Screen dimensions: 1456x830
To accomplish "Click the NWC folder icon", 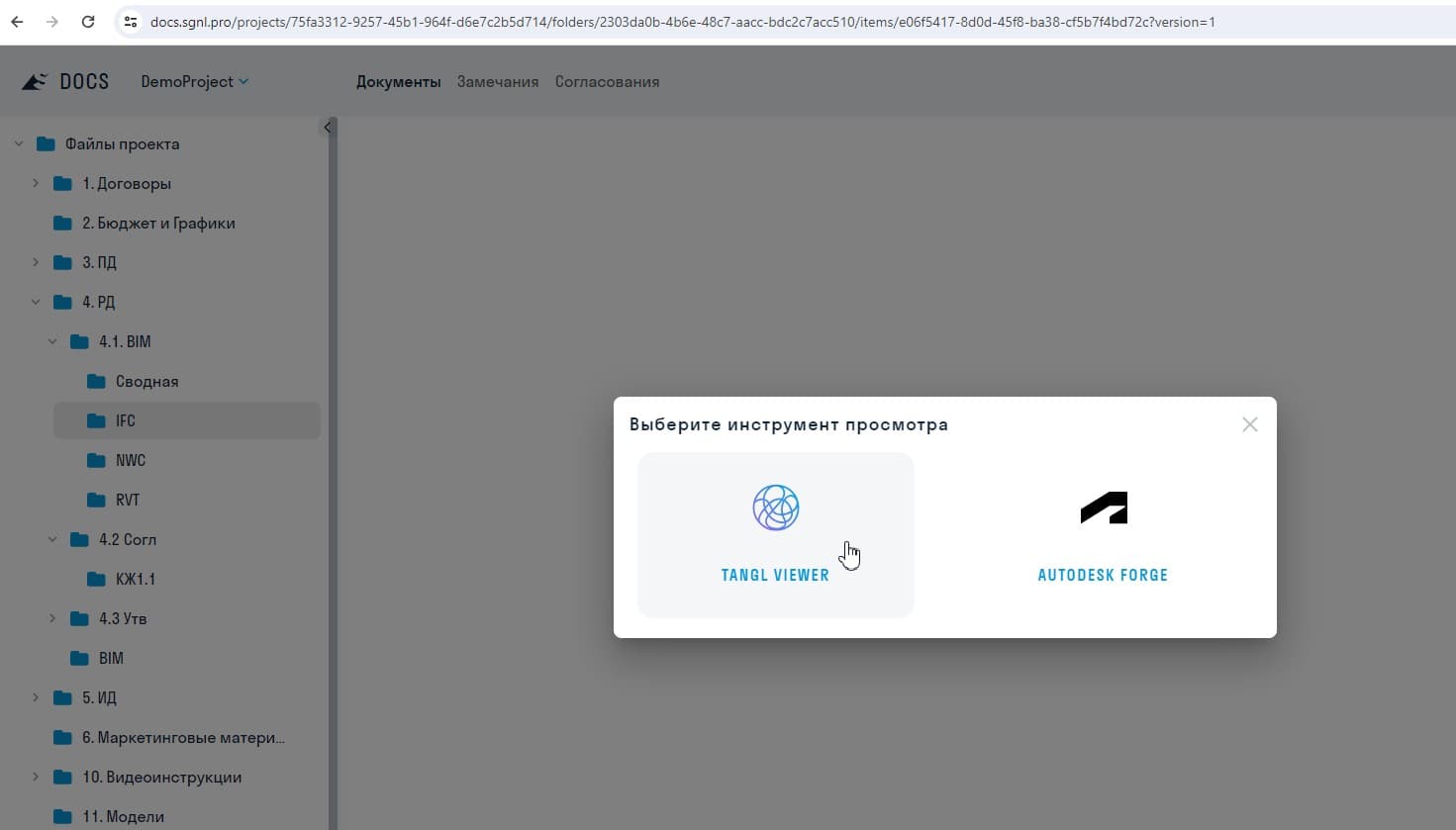I will tap(94, 459).
